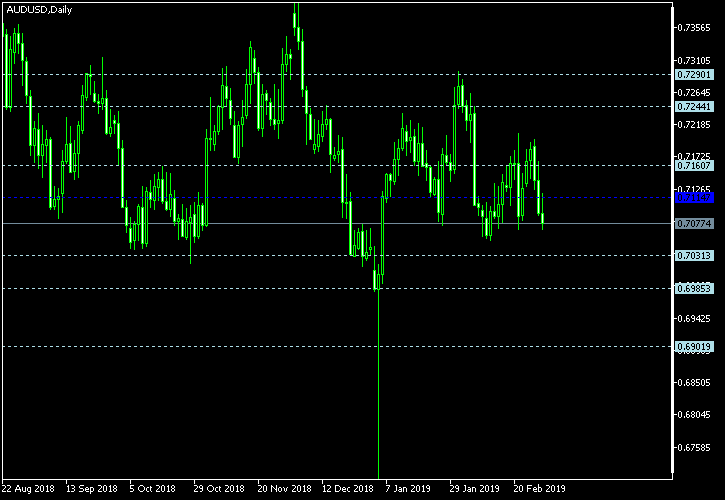Click the 0.67585 price scale value
Viewport: 725px width, 500px height.
click(x=694, y=448)
